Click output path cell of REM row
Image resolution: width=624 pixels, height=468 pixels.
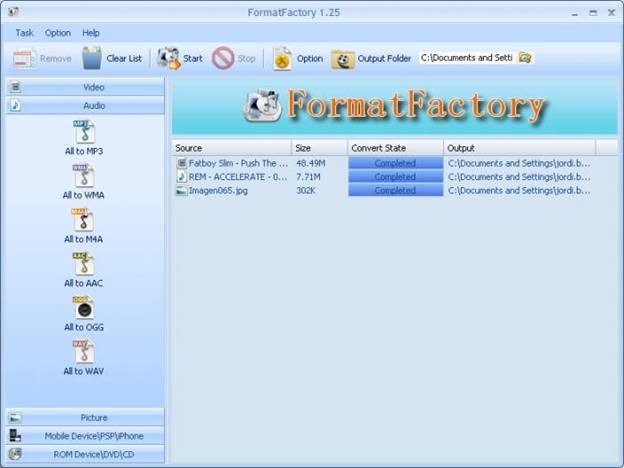tap(519, 177)
